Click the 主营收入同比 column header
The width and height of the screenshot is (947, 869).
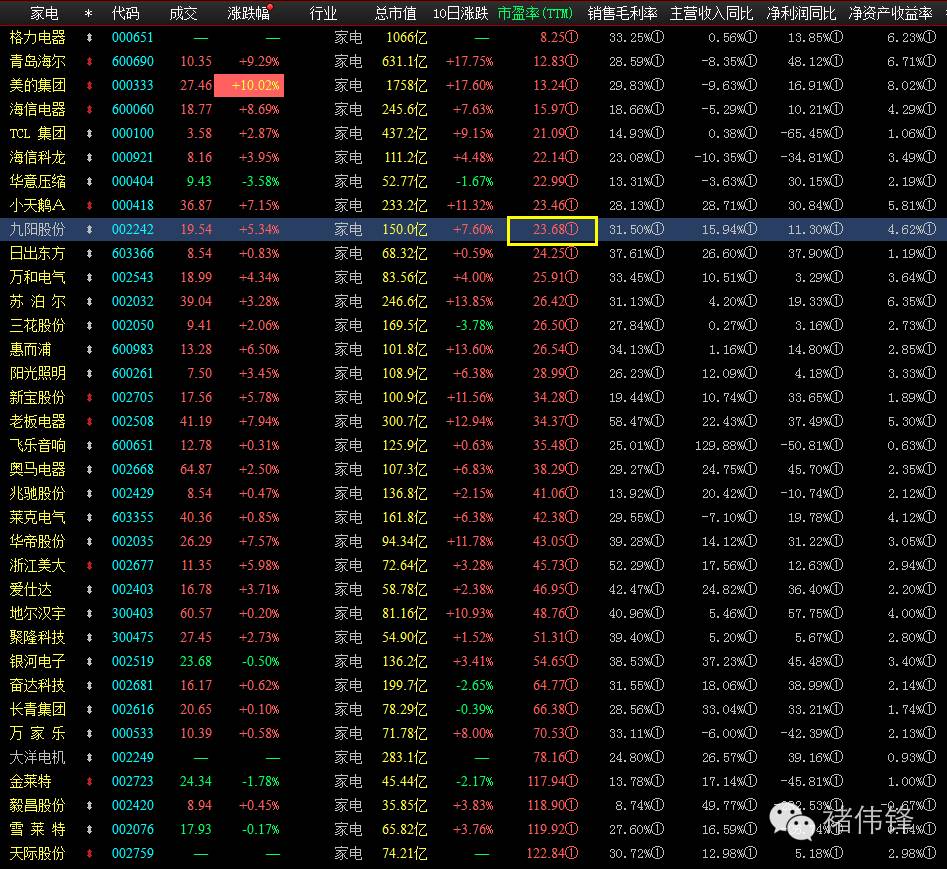[711, 13]
